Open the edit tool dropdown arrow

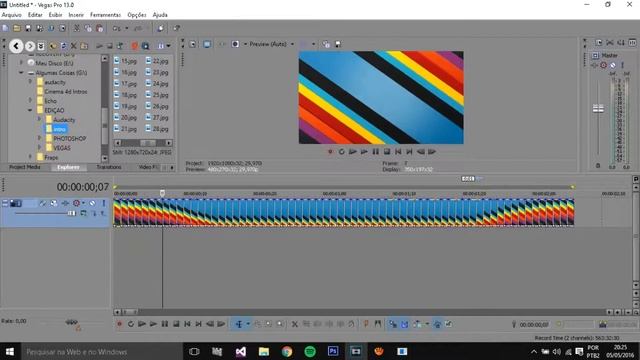pos(248,324)
